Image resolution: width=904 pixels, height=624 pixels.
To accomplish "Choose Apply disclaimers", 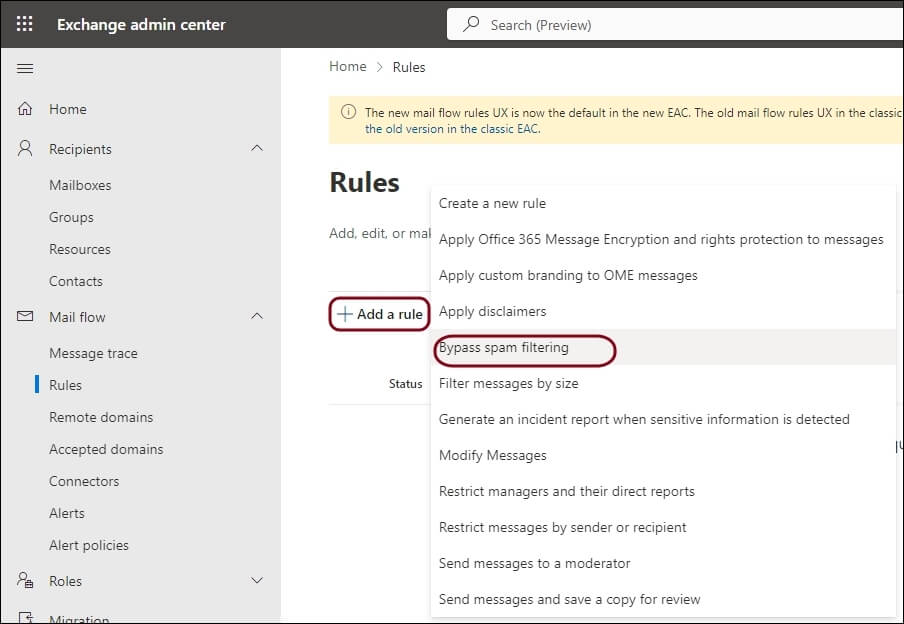I will (492, 311).
